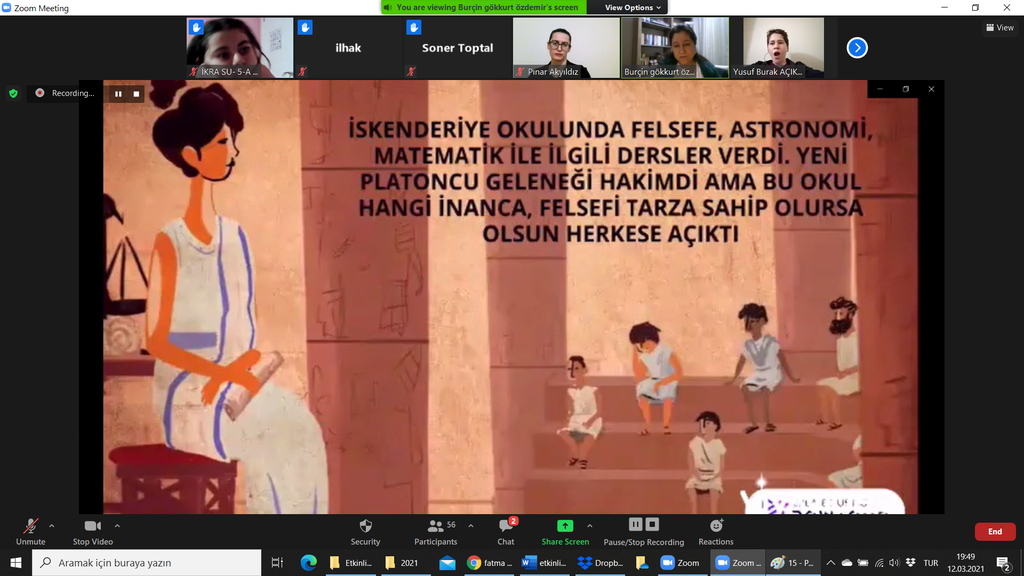This screenshot has width=1024, height=576.
Task: Open the Mail app on taskbar
Action: point(447,562)
